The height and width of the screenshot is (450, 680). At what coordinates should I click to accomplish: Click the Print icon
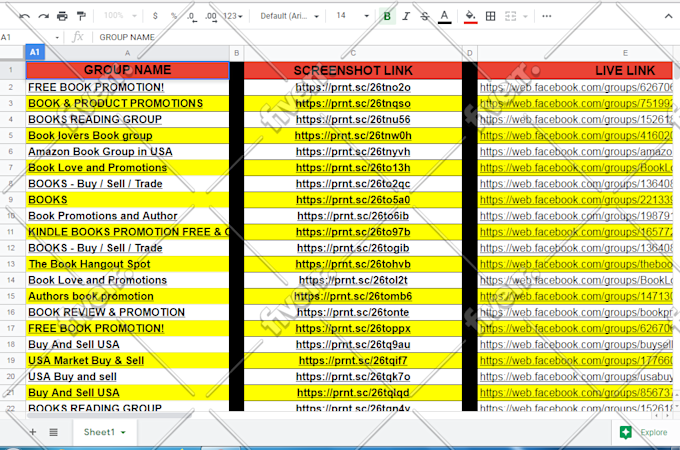pos(62,16)
